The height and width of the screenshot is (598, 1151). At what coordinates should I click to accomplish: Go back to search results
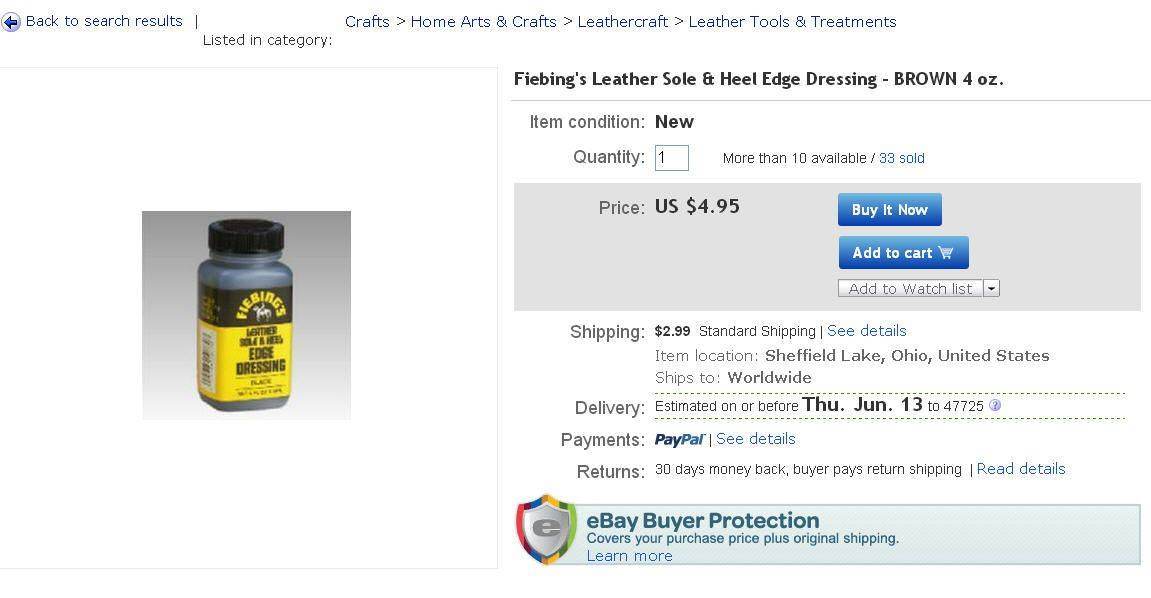tap(104, 21)
